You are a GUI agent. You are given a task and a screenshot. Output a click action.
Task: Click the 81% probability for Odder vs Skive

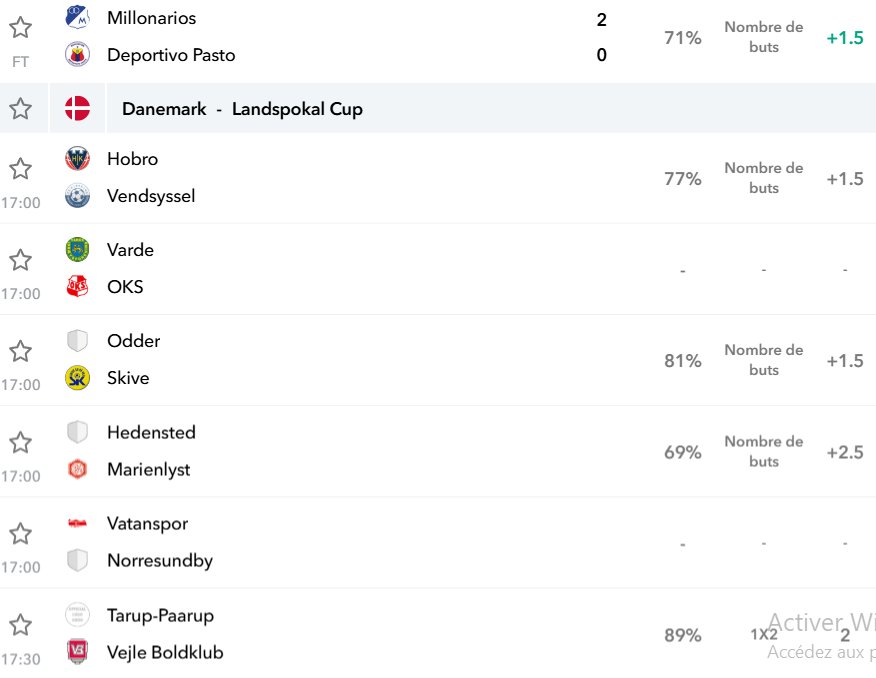coord(683,361)
